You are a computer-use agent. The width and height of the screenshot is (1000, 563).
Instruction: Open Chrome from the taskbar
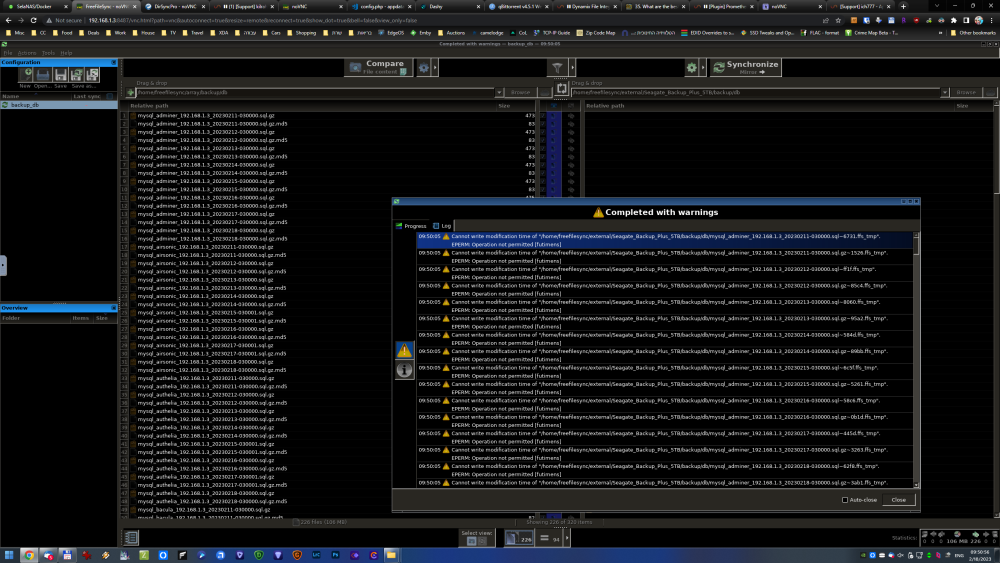click(x=29, y=555)
